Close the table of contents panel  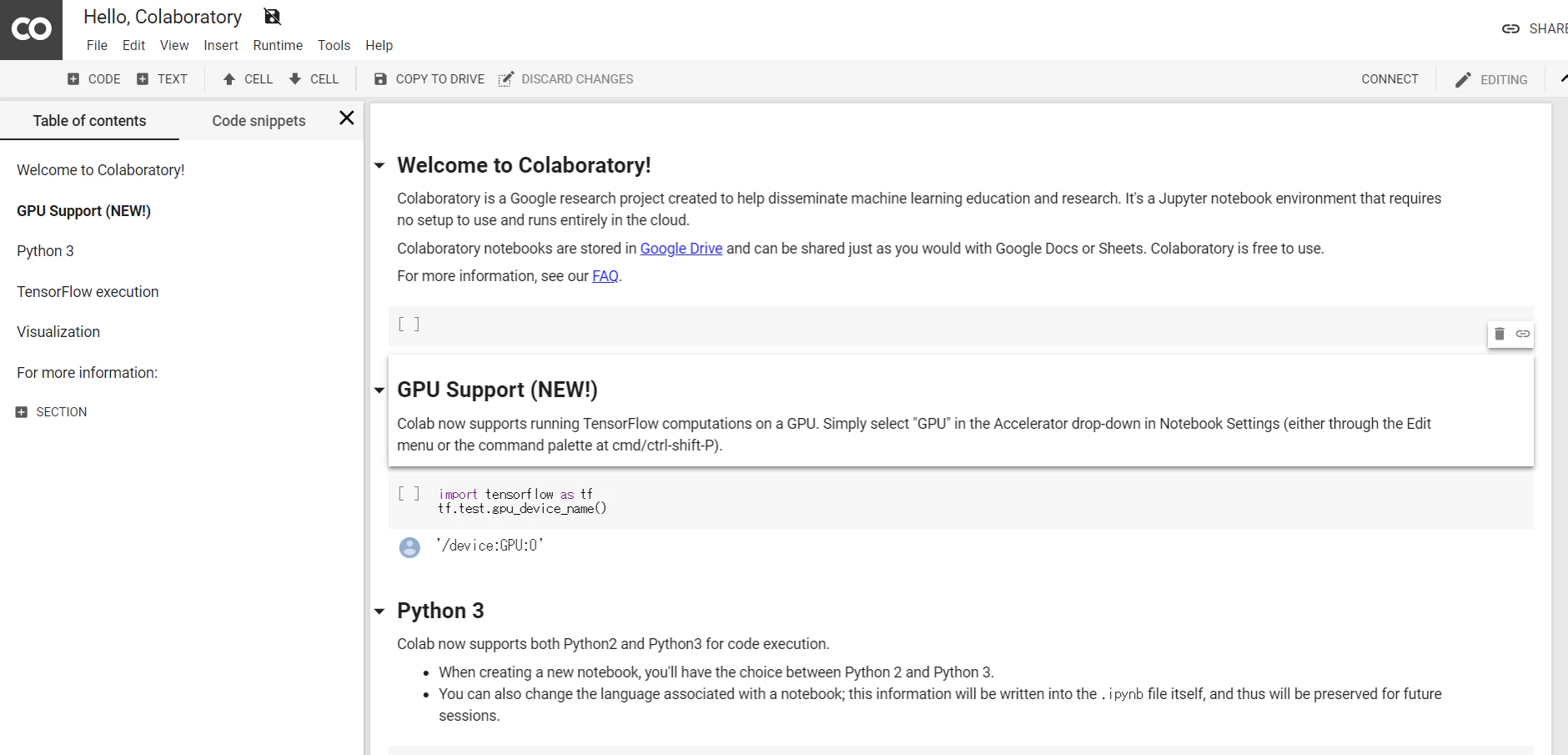click(347, 118)
